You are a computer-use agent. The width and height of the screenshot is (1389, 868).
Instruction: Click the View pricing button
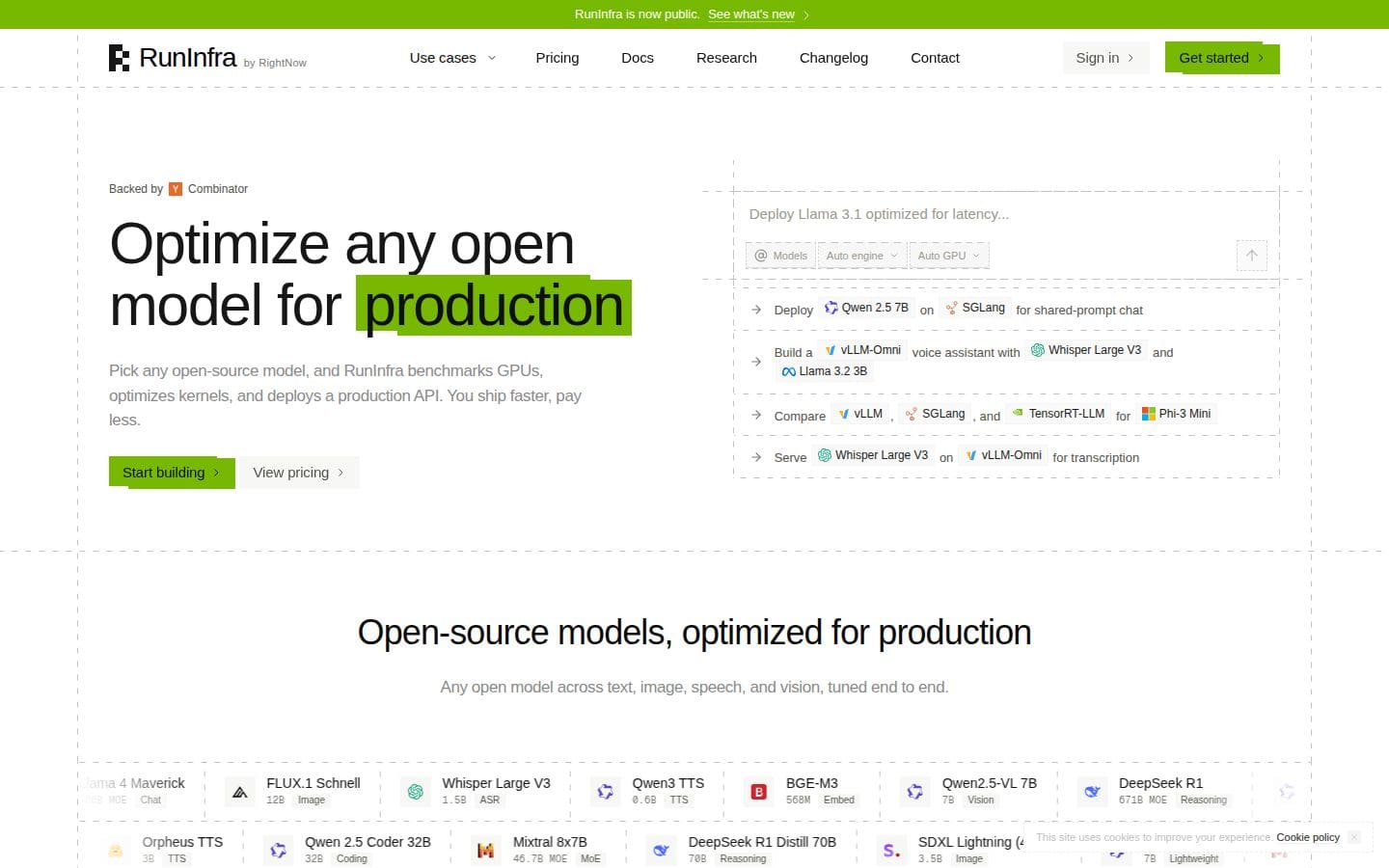coord(299,473)
